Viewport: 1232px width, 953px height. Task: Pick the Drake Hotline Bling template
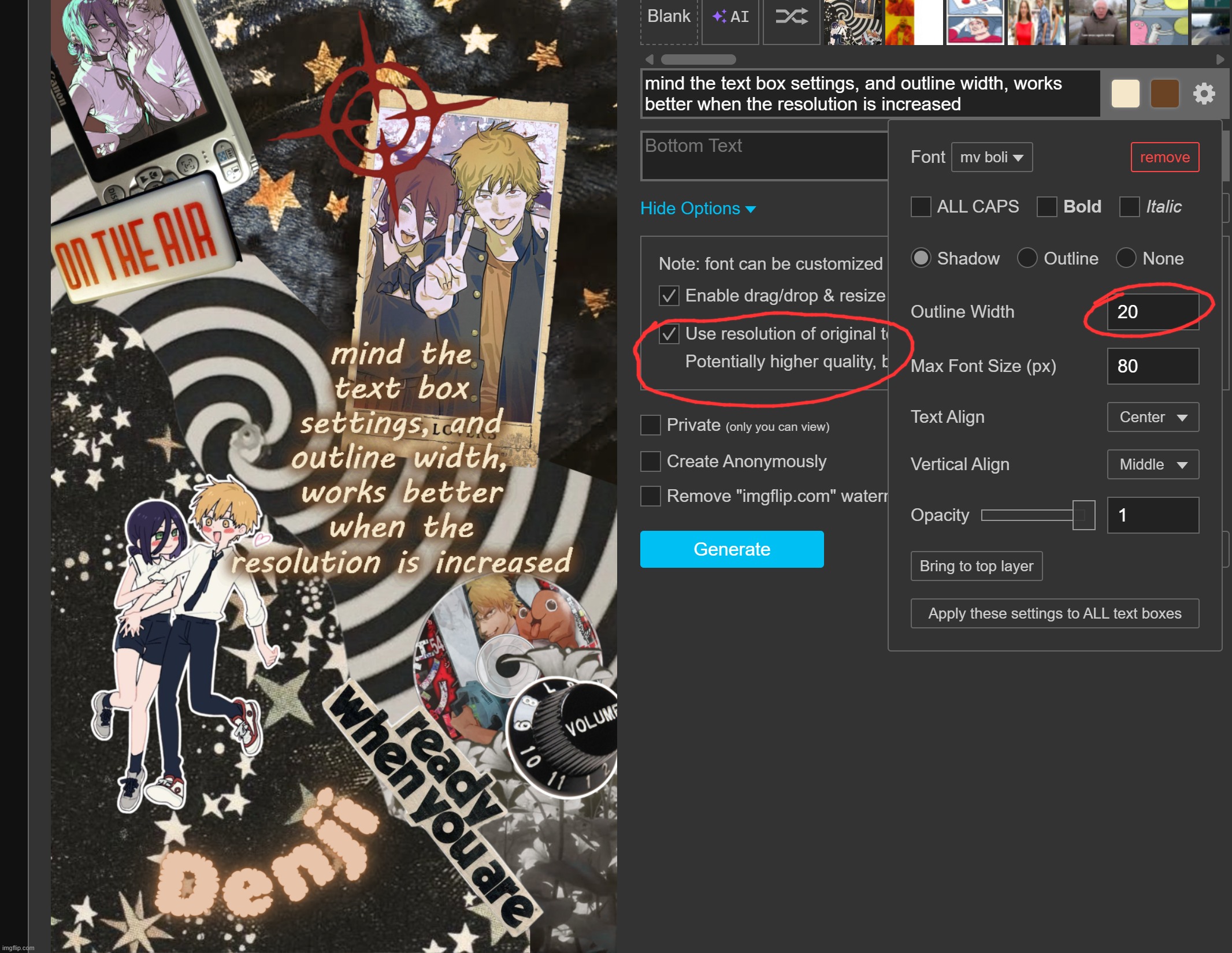(913, 23)
